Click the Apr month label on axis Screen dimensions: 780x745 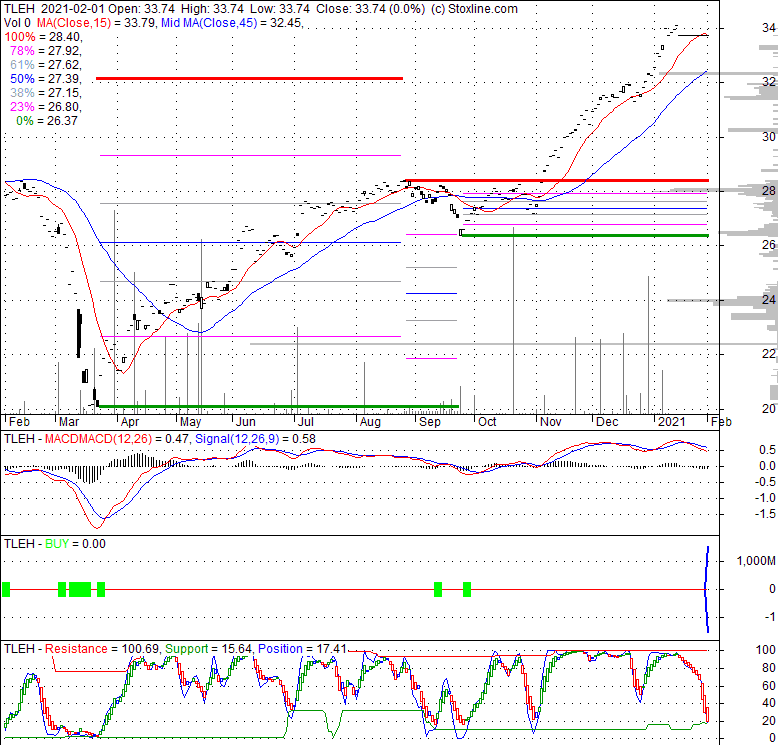tap(130, 422)
